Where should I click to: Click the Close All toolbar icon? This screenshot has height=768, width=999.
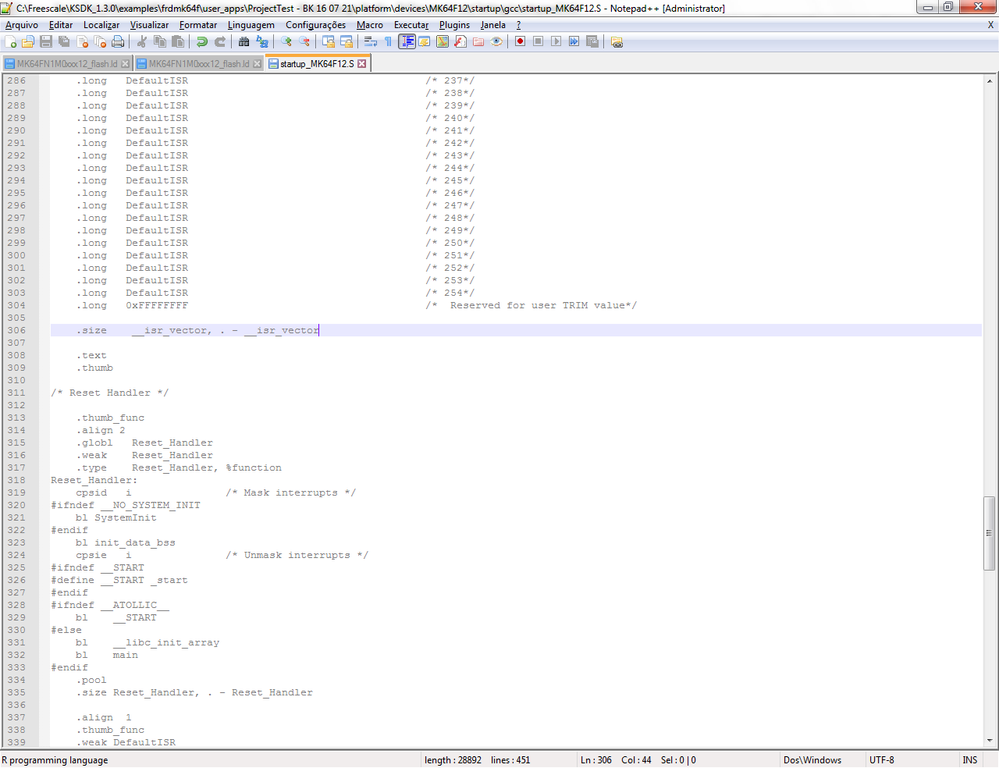pos(100,42)
